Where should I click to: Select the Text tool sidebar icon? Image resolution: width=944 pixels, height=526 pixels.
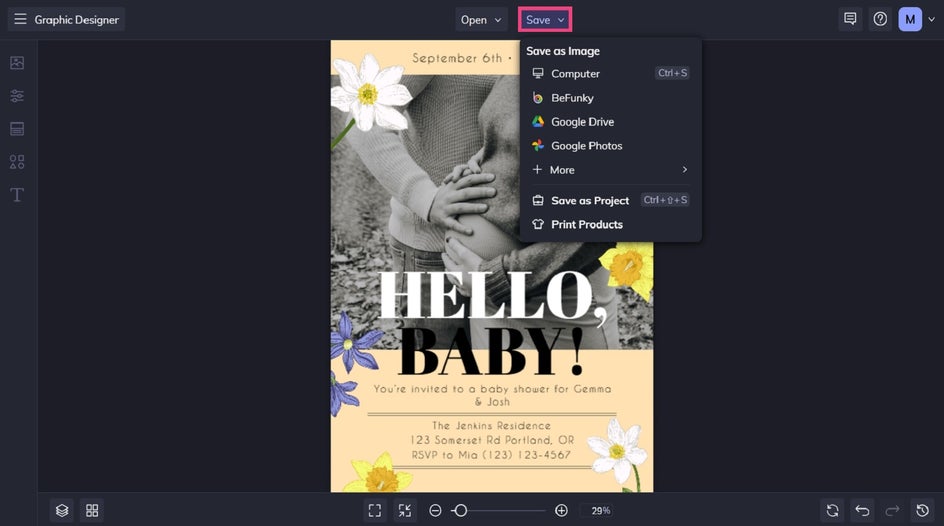[17, 194]
